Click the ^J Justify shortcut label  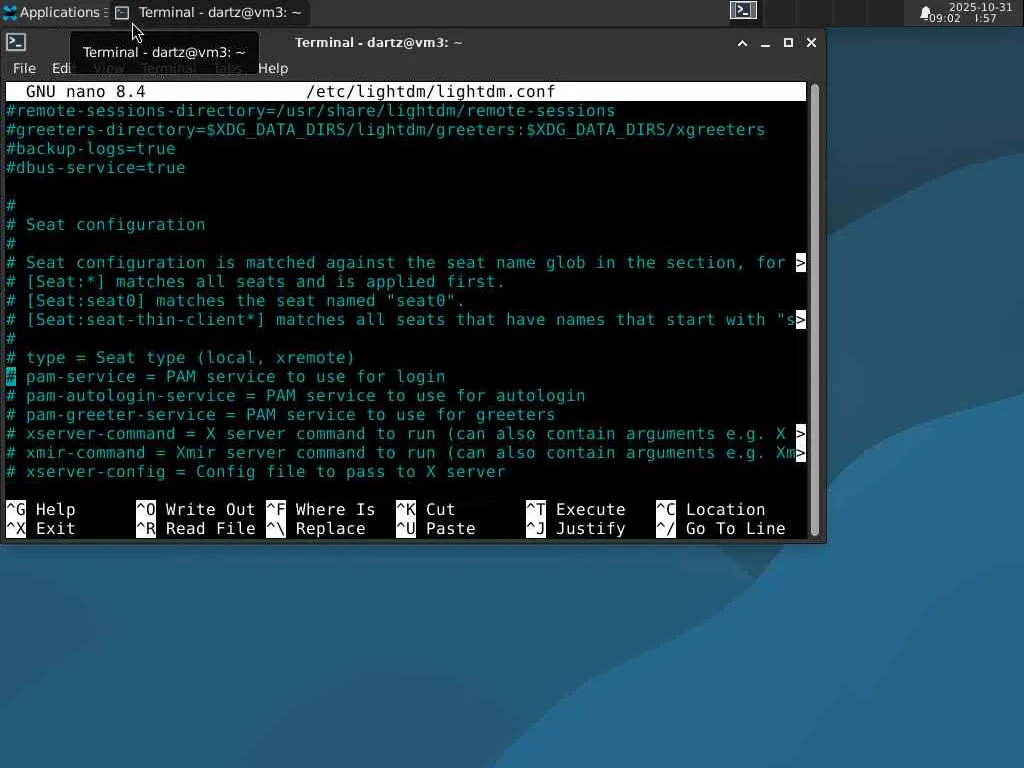tap(576, 528)
